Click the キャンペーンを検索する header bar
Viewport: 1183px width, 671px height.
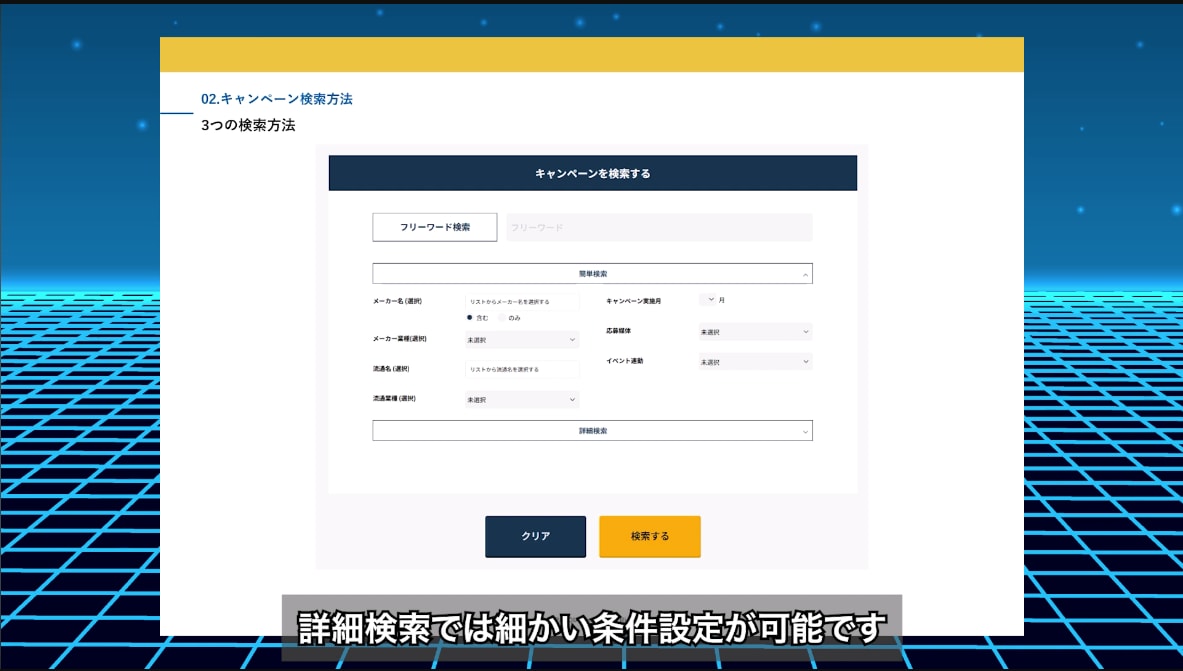click(592, 173)
